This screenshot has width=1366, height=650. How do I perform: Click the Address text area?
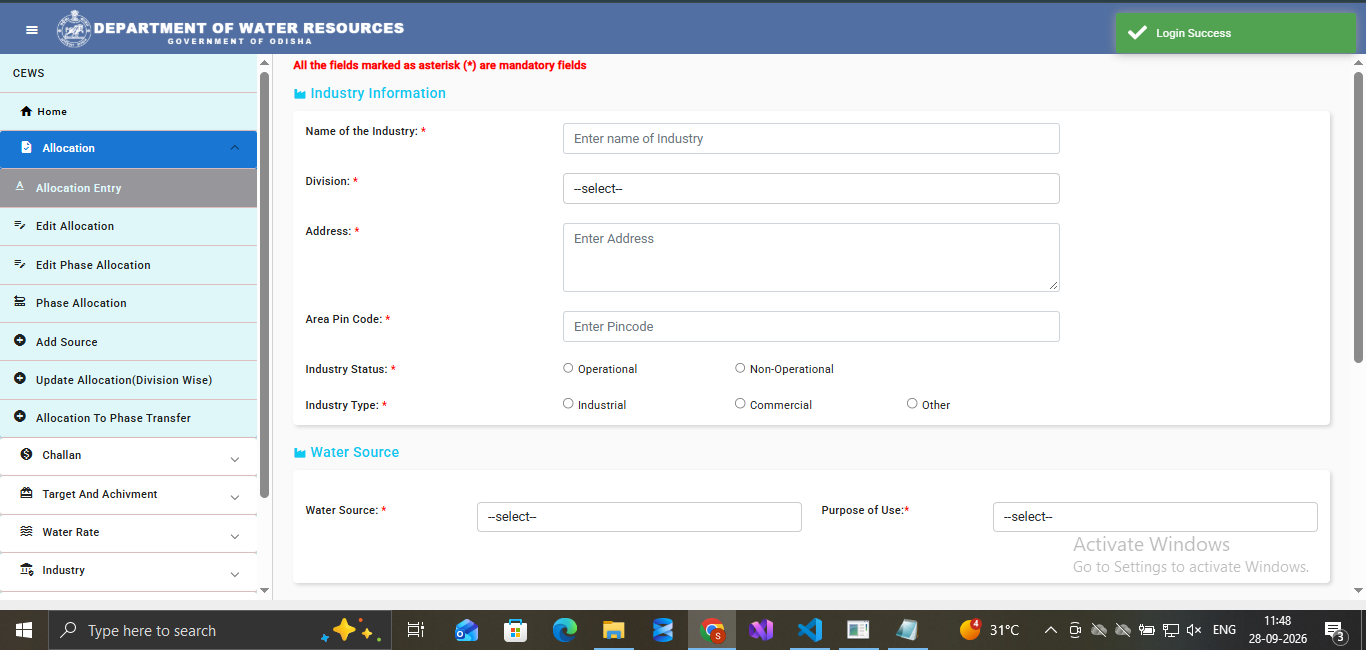click(x=811, y=257)
